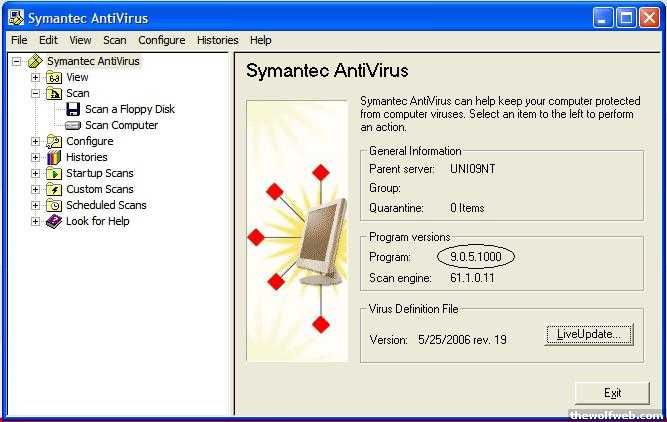Open the Histories menu

click(217, 40)
